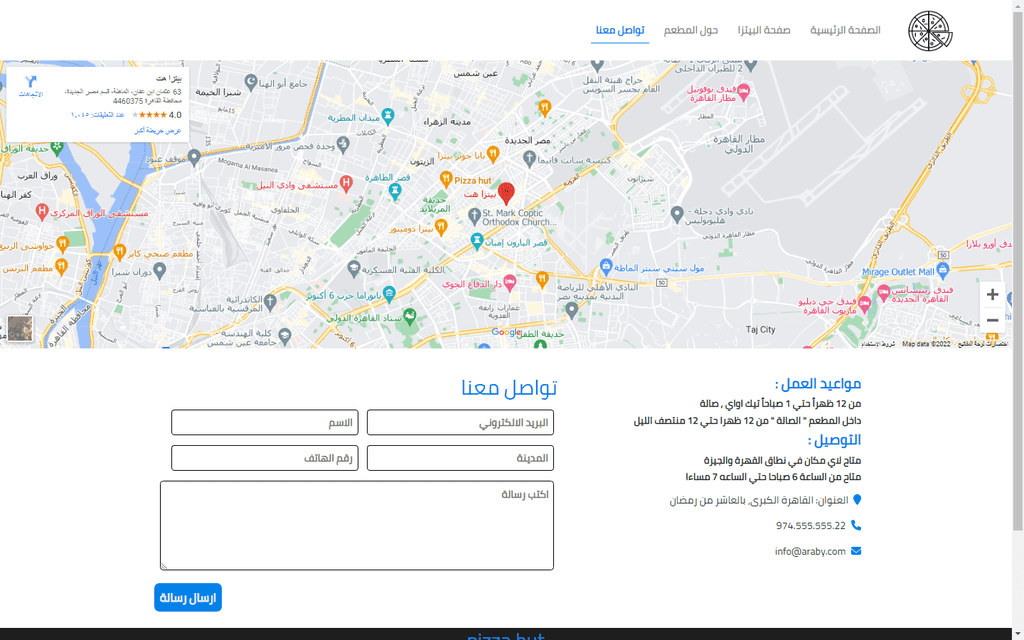
Task: Click the مطعم صبحي كابر restaurant marker
Action: coord(120,251)
